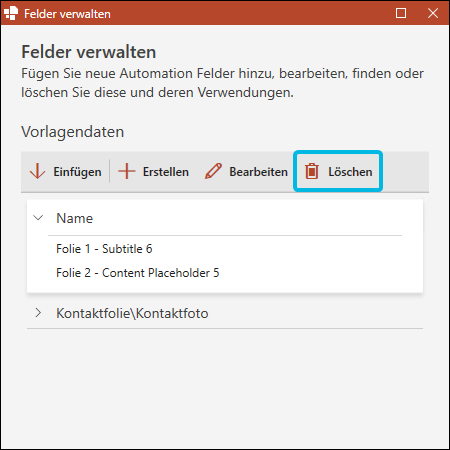Viewport: 450px width, 450px height.
Task: Choose the Bearbeiten toolbar label
Action: 258,172
